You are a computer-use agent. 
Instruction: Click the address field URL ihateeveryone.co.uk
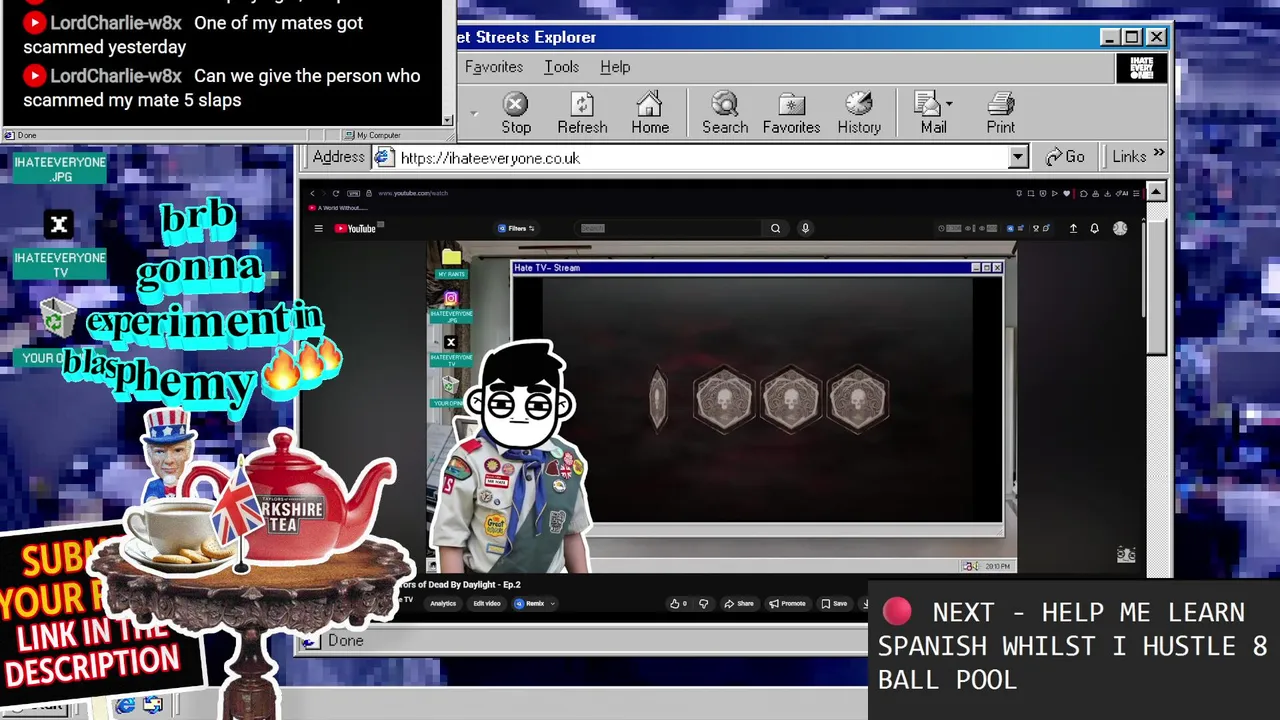[490, 158]
